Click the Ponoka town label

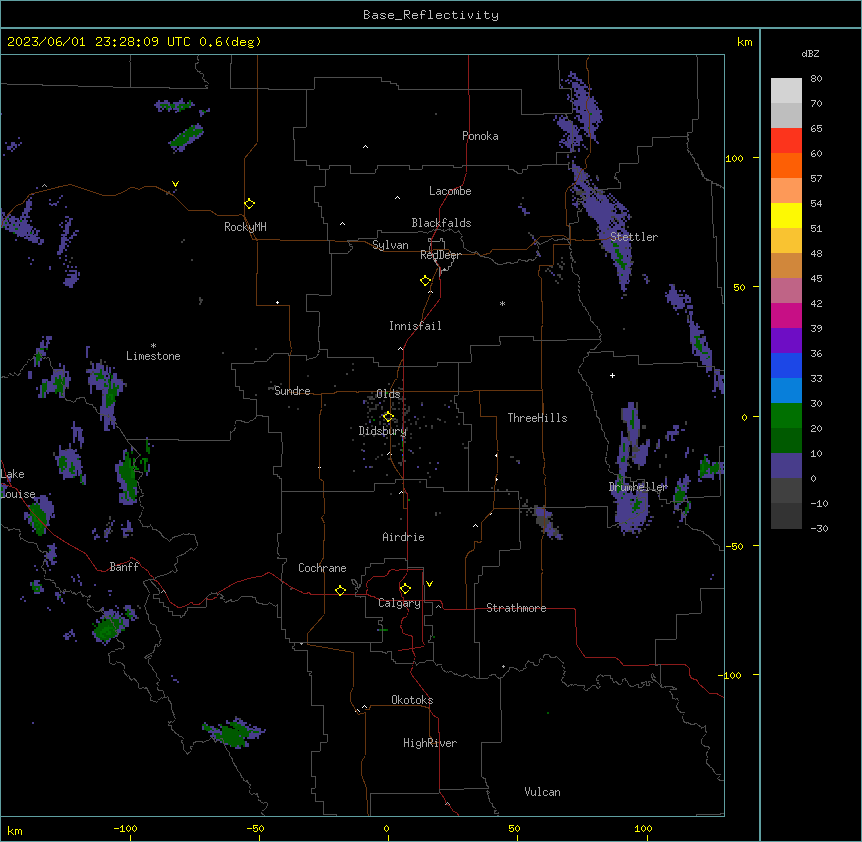point(480,136)
